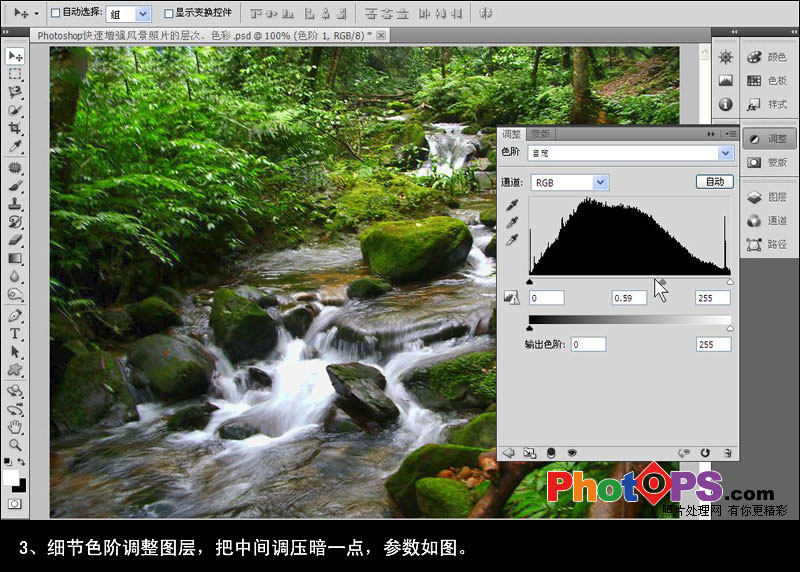Select the Crop tool
This screenshot has width=800, height=572.
coord(15,128)
